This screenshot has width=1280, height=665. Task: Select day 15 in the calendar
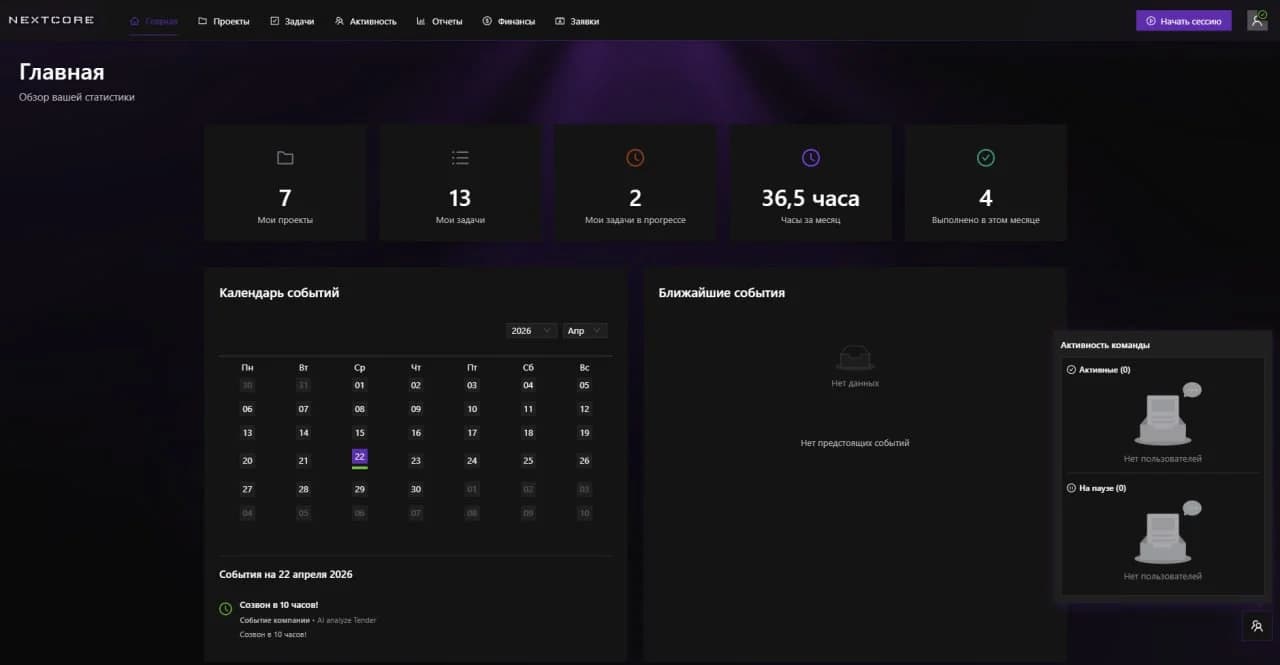[360, 433]
